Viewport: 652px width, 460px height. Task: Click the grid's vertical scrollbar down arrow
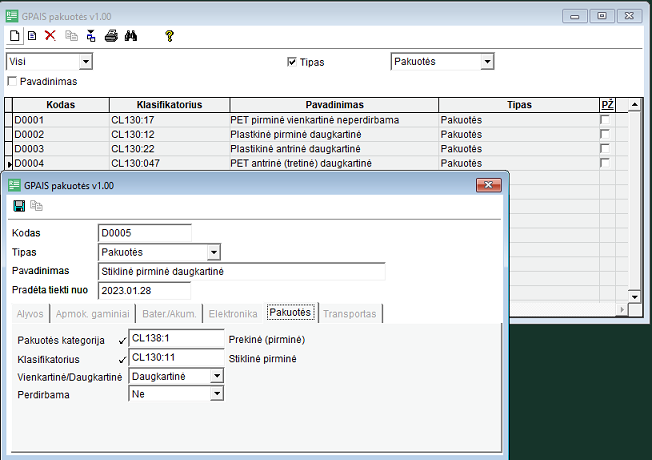633,297
